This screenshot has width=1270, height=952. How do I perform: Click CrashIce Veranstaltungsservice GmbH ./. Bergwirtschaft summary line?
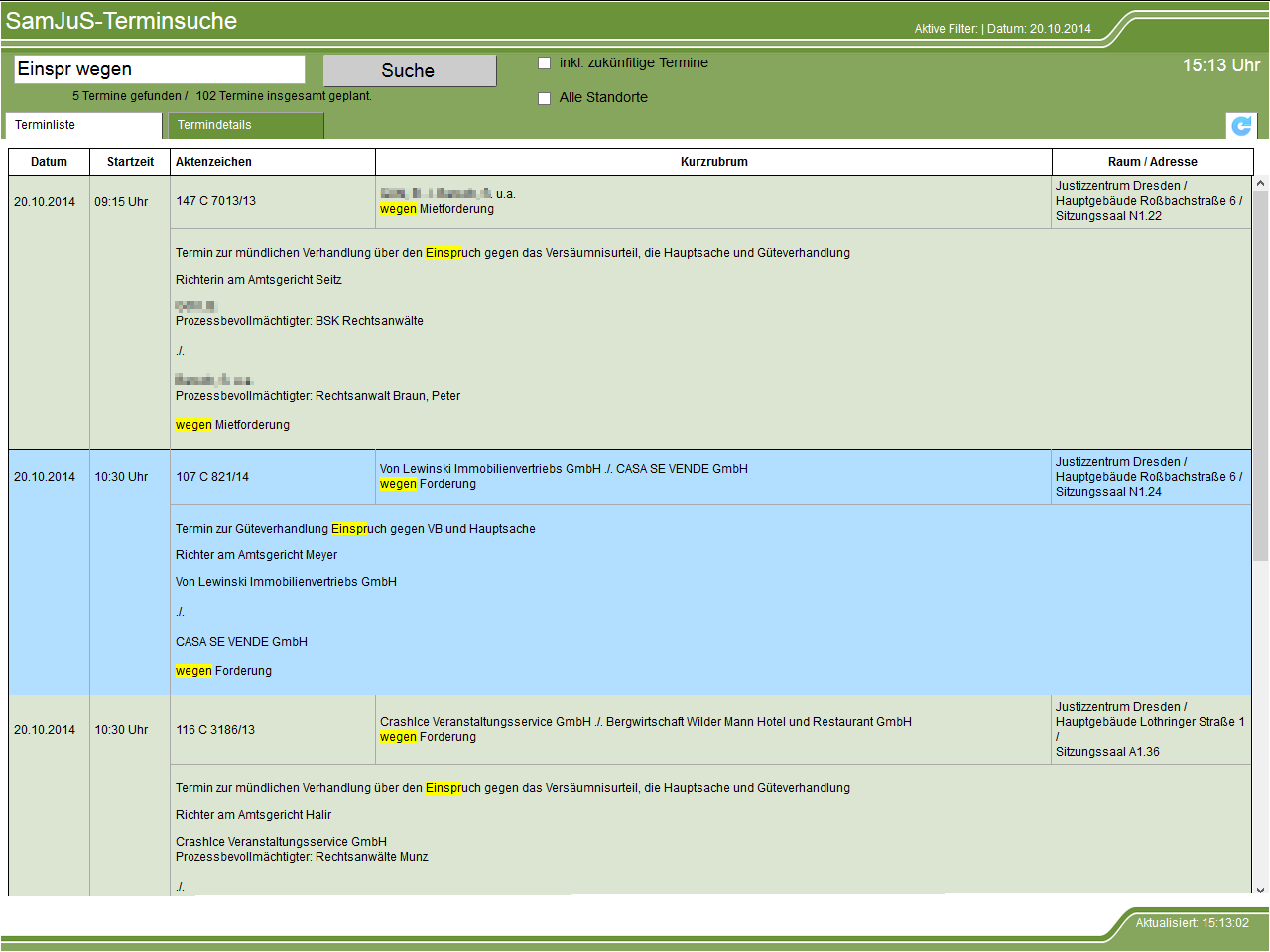tap(645, 722)
